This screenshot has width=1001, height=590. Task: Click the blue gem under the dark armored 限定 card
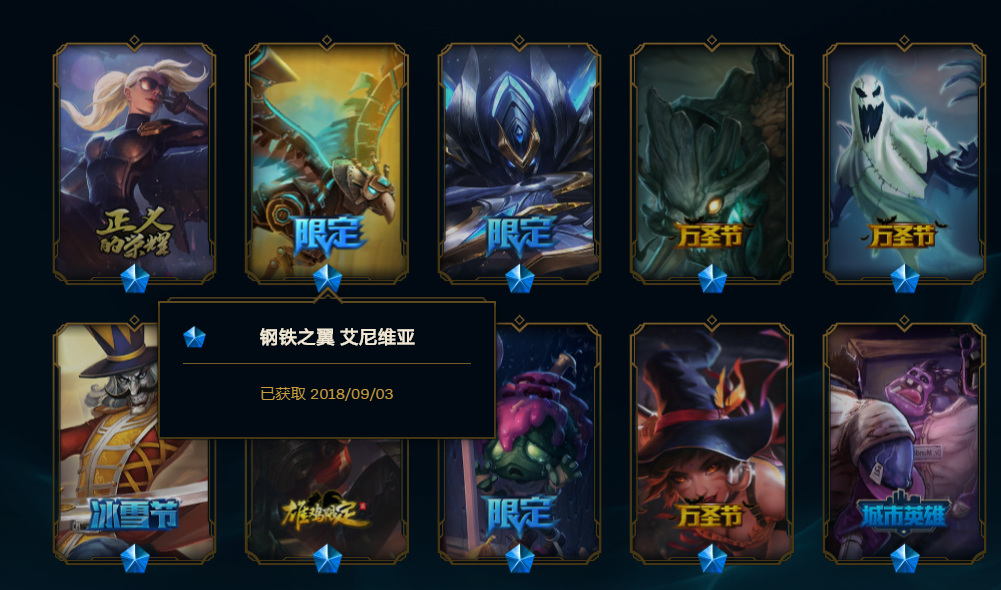(x=520, y=279)
